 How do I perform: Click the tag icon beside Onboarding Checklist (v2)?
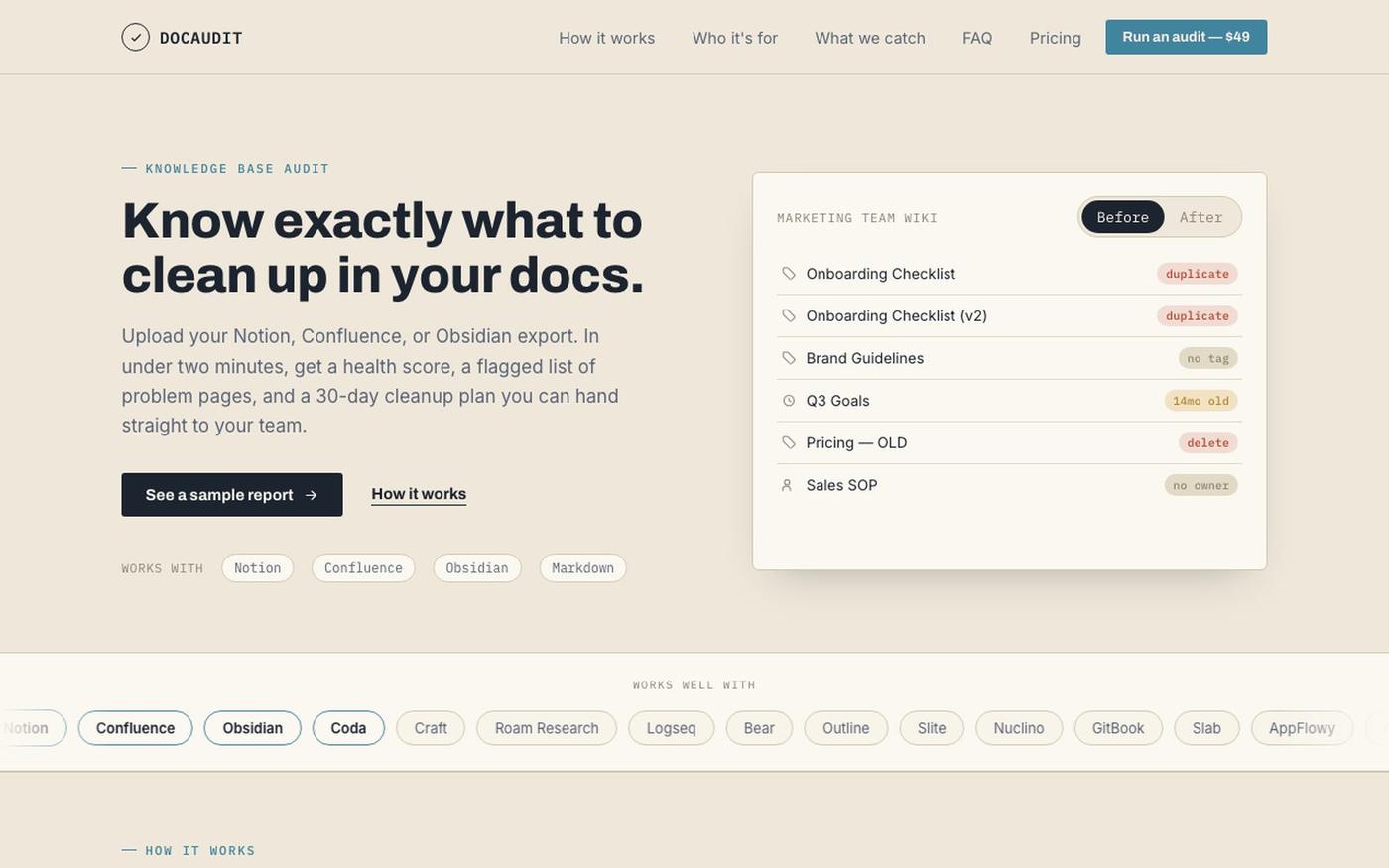[x=789, y=316]
